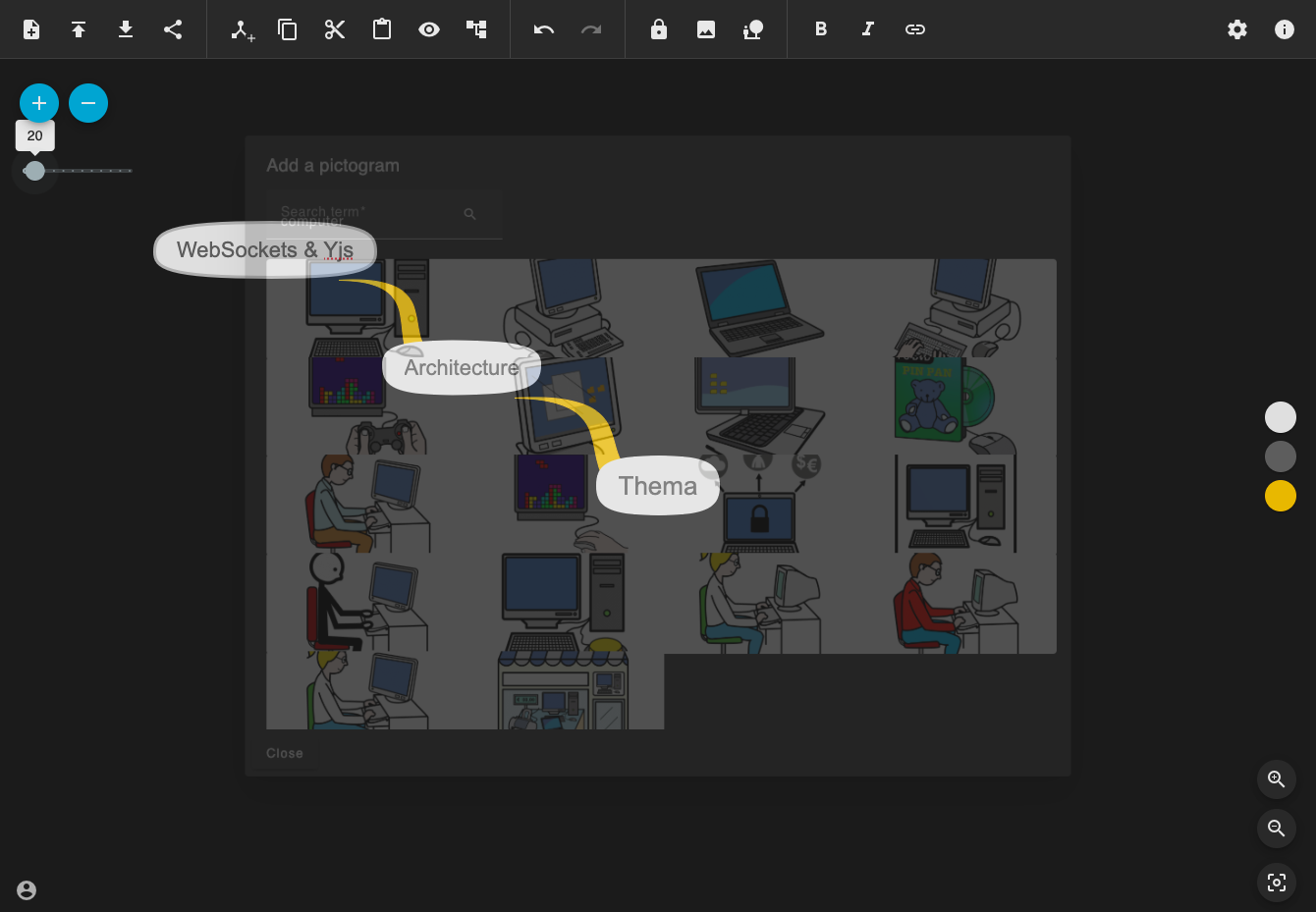Click the Search term input field
The height and width of the screenshot is (912, 1316).
pos(384,214)
